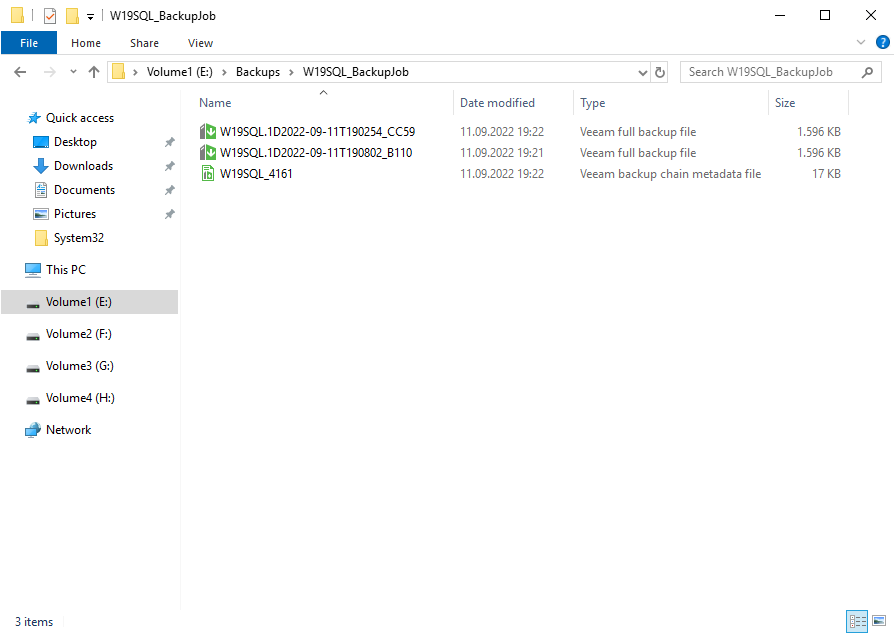Expand the chevron after Volume1 (E:) in address bar
Image resolution: width=895 pixels, height=634 pixels.
tap(224, 72)
